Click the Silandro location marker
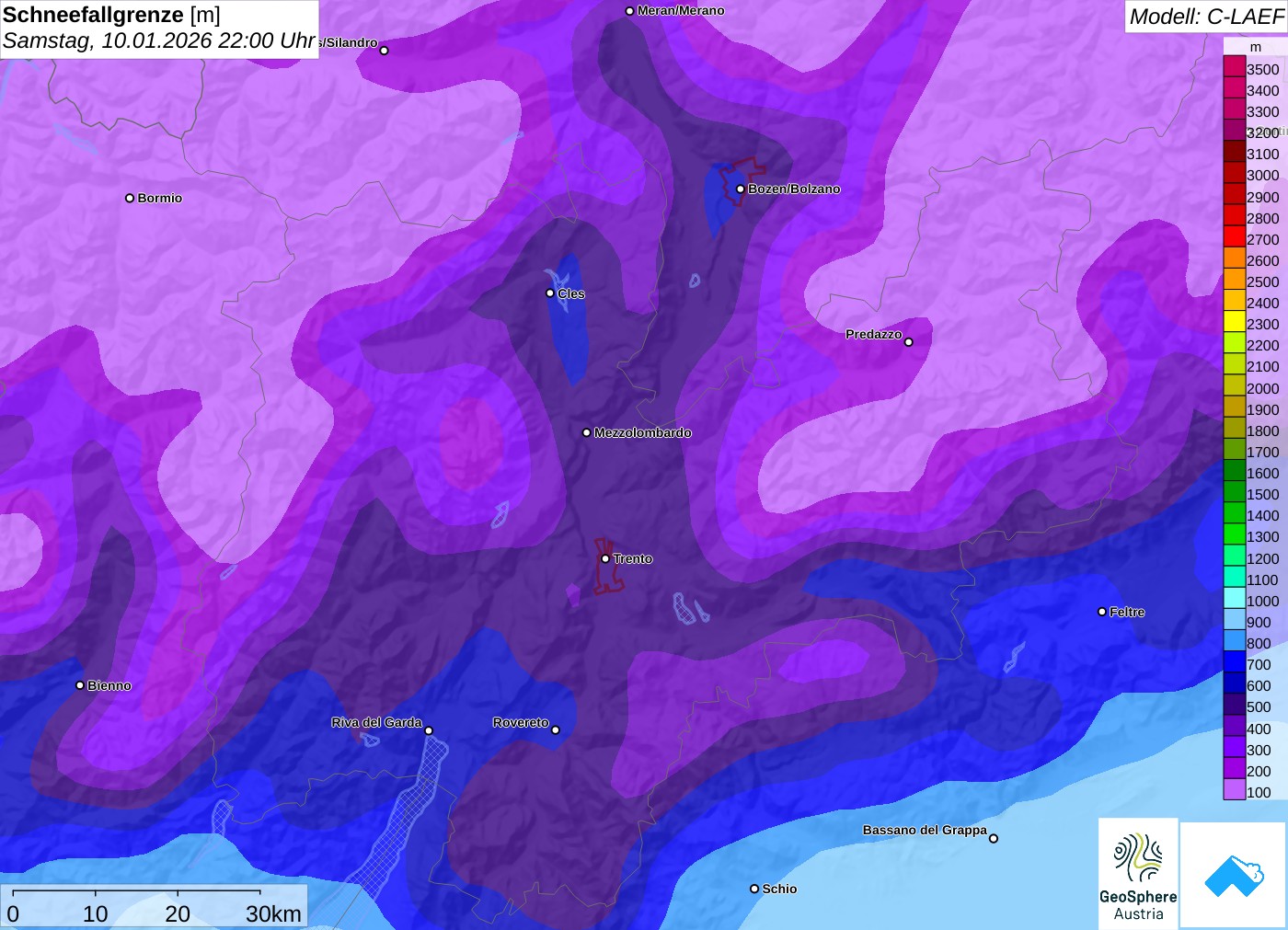Screen dimensions: 1288x930 (x=385, y=51)
